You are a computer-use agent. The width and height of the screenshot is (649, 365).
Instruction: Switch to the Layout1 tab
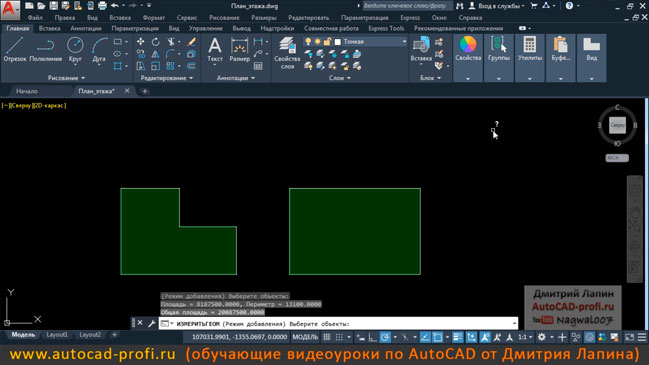tap(57, 334)
